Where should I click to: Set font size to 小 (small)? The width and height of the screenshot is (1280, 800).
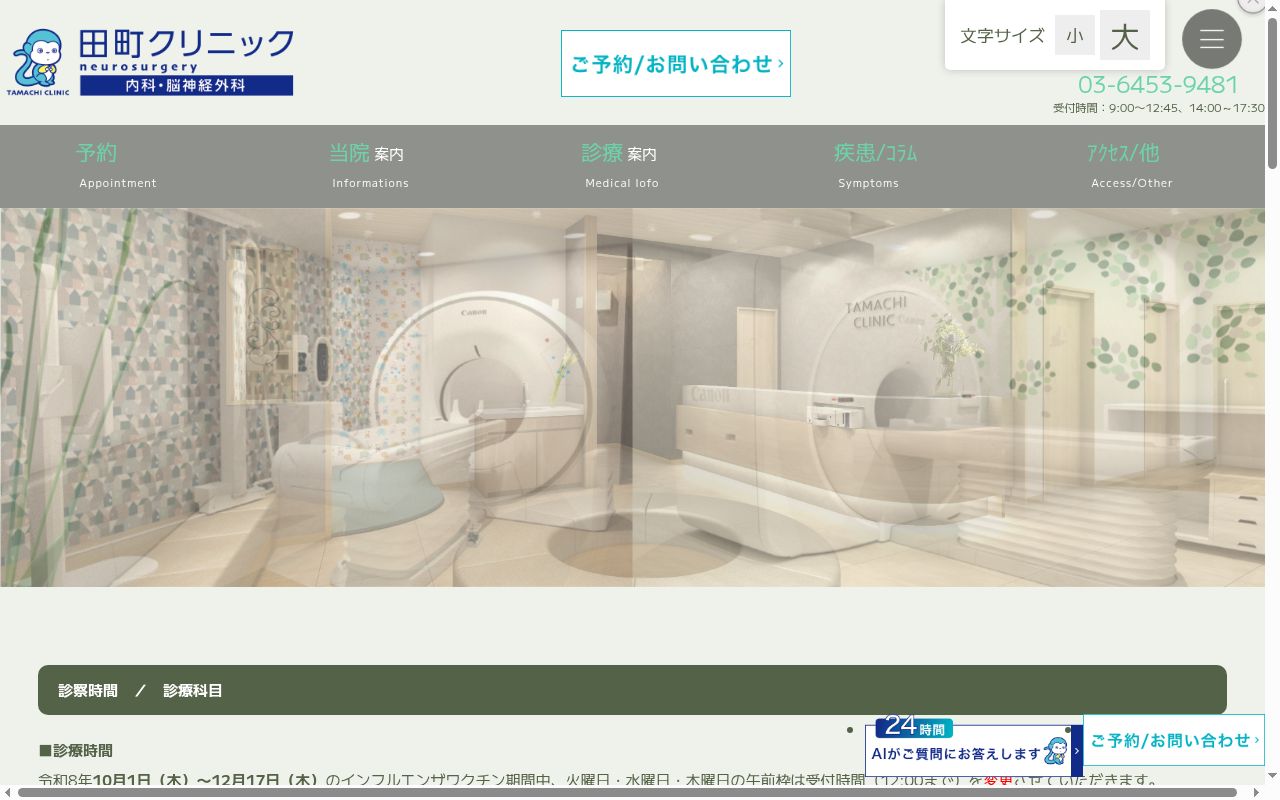pyautogui.click(x=1075, y=36)
